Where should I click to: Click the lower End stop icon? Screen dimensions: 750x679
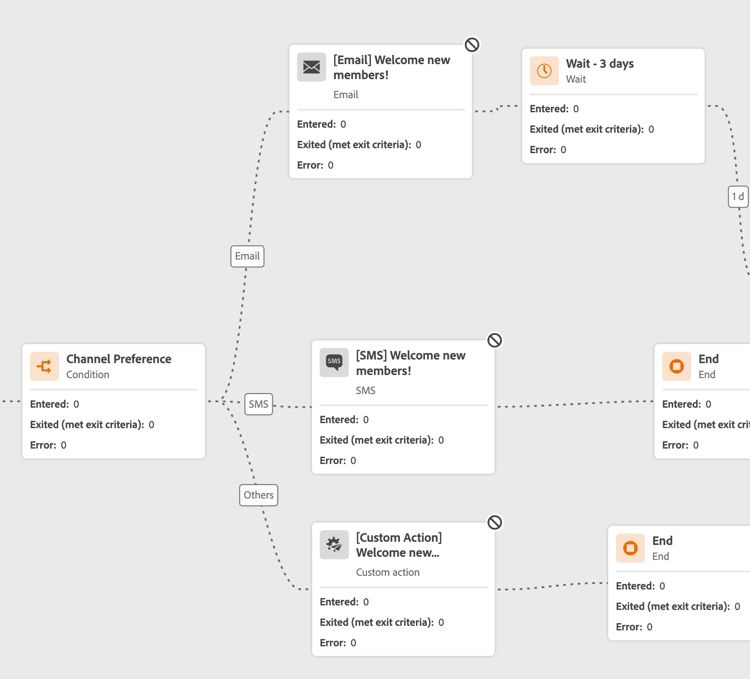click(x=630, y=548)
